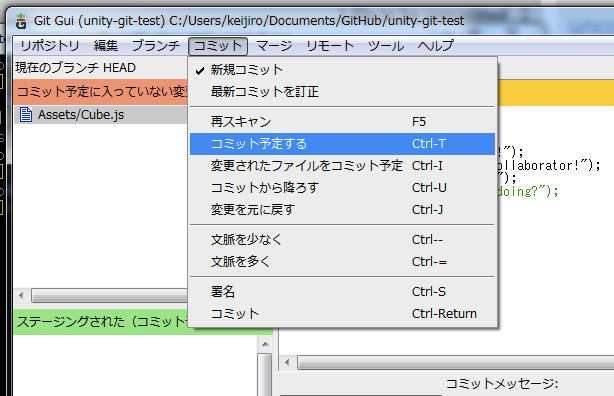Select Assets/Cube.js file name
Image resolution: width=614 pixels, height=396 pixels.
click(81, 115)
